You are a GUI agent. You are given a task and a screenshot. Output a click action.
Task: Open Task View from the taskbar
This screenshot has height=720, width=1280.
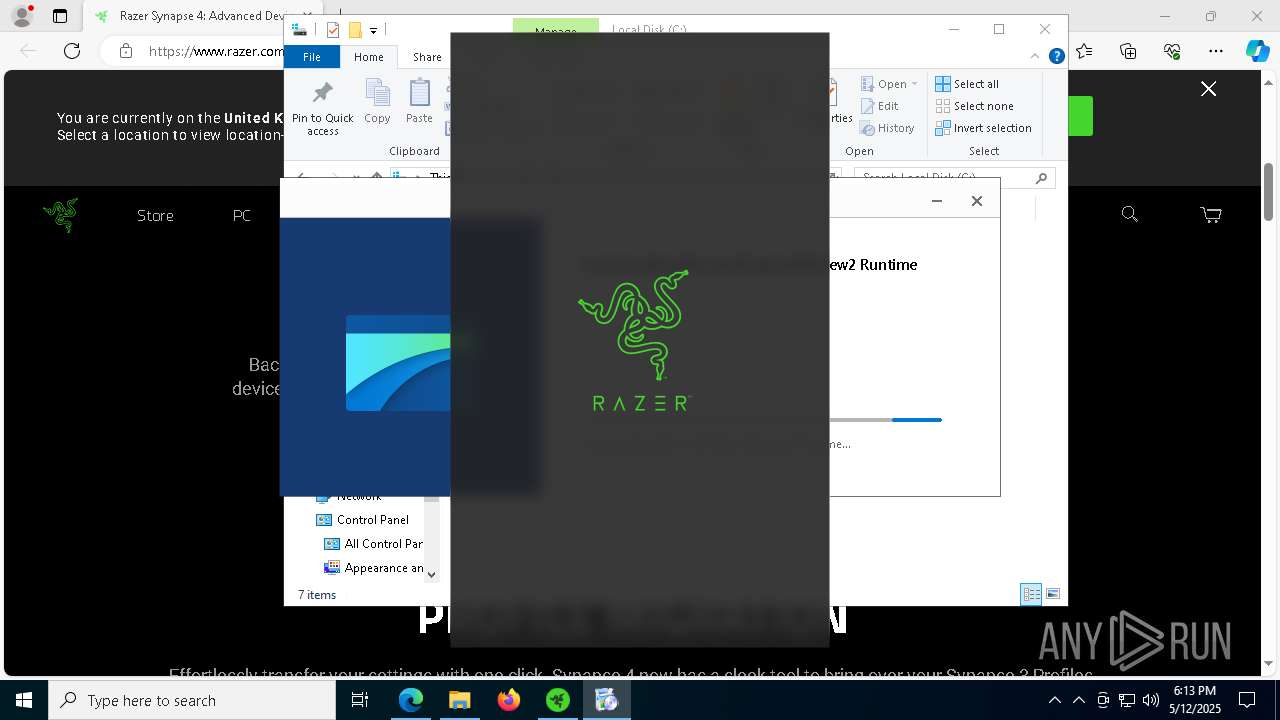361,700
